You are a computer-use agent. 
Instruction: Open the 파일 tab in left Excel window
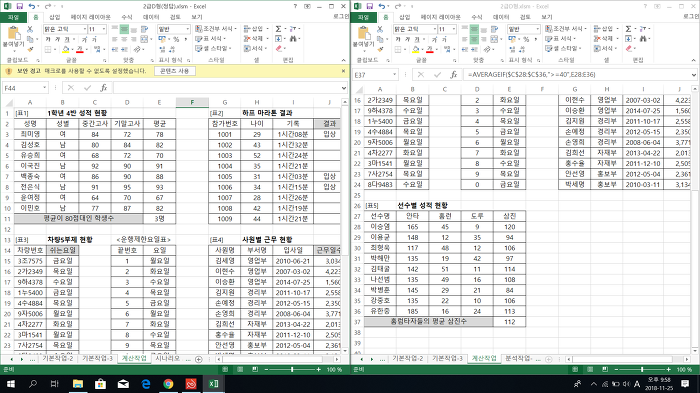(13, 17)
